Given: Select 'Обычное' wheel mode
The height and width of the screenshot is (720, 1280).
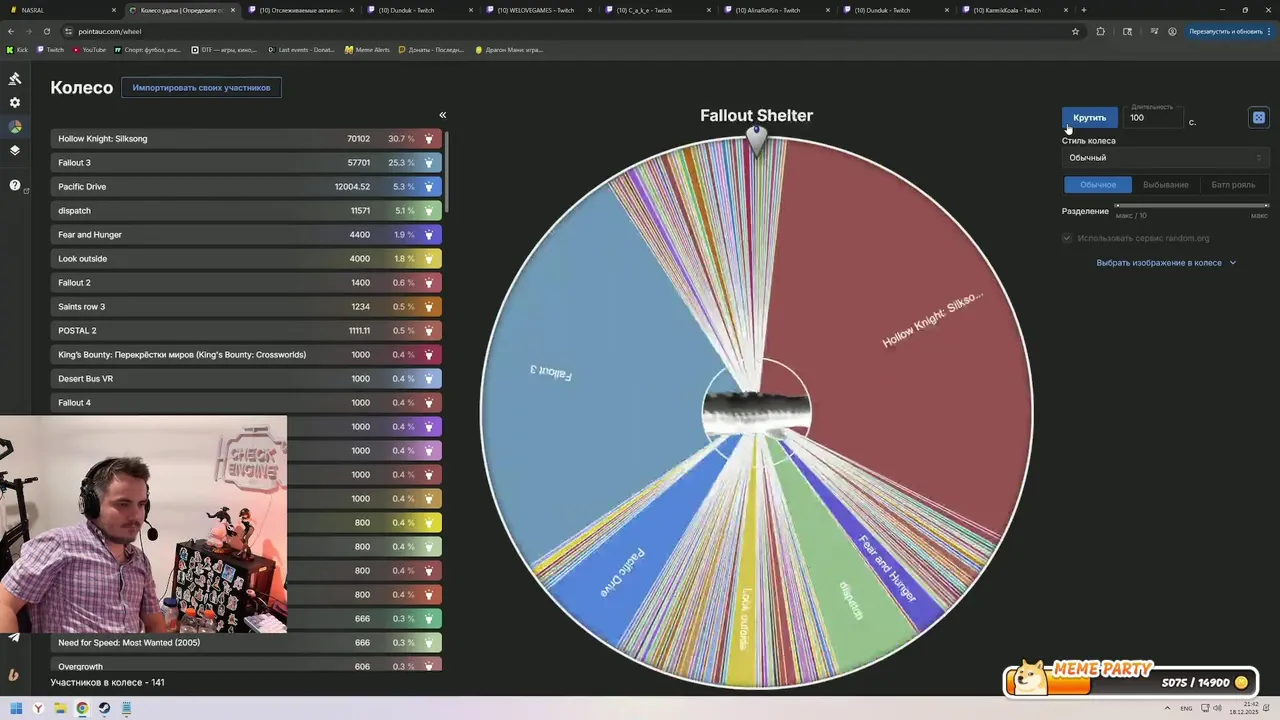Looking at the screenshot, I should 1098,185.
